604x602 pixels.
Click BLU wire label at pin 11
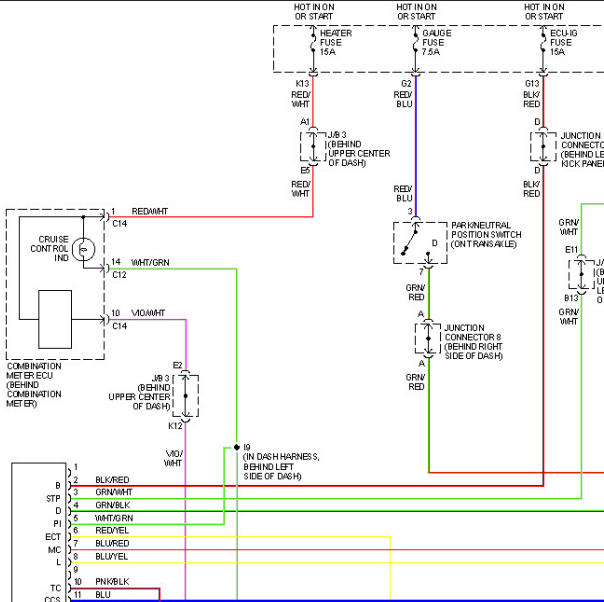pyautogui.click(x=103, y=595)
